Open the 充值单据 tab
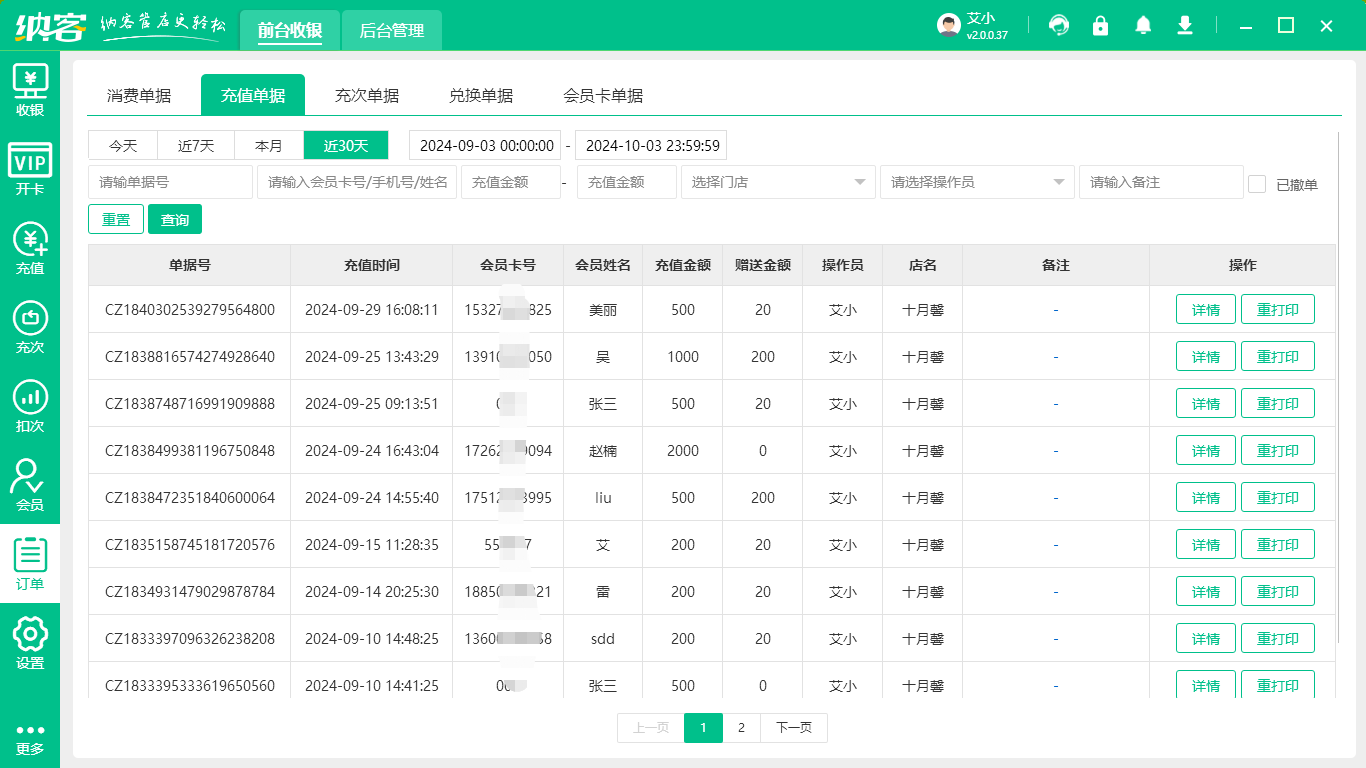1366x768 pixels. [x=253, y=96]
